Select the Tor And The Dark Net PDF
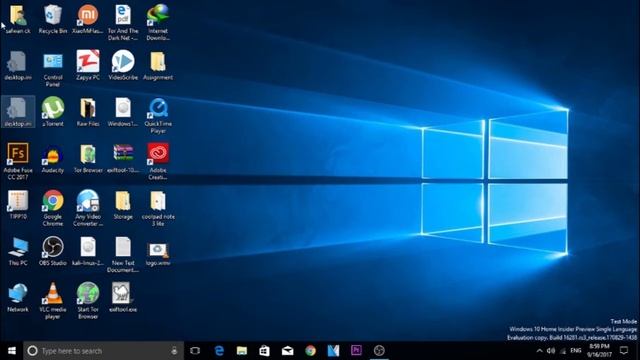 (123, 22)
